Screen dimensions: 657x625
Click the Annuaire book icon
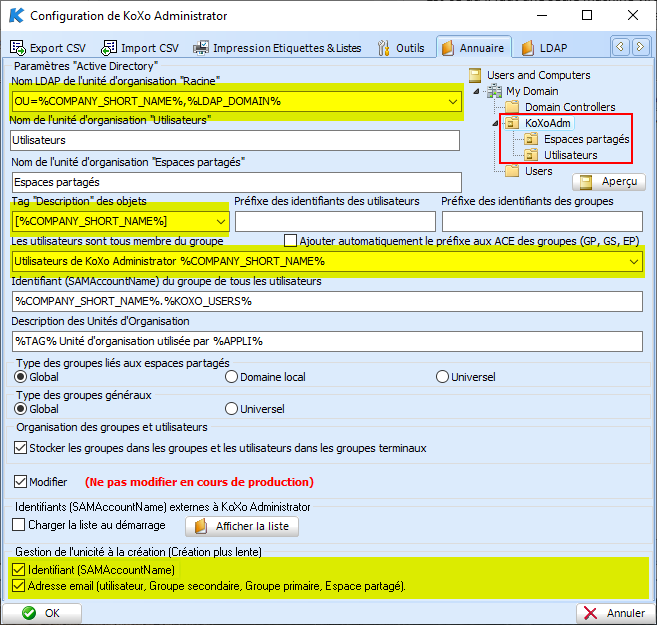(x=448, y=48)
